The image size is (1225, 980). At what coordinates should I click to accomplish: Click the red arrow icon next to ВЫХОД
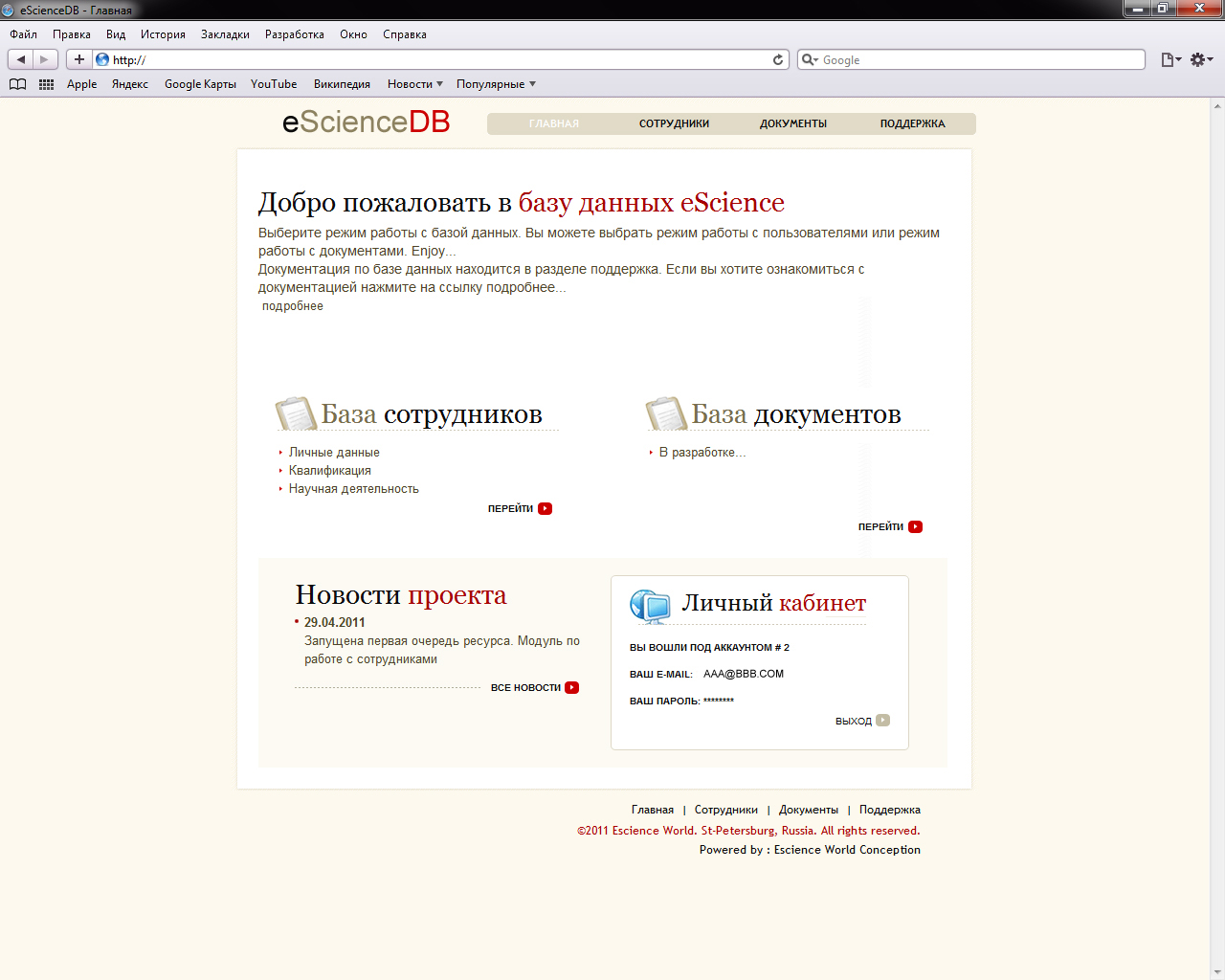point(882,720)
